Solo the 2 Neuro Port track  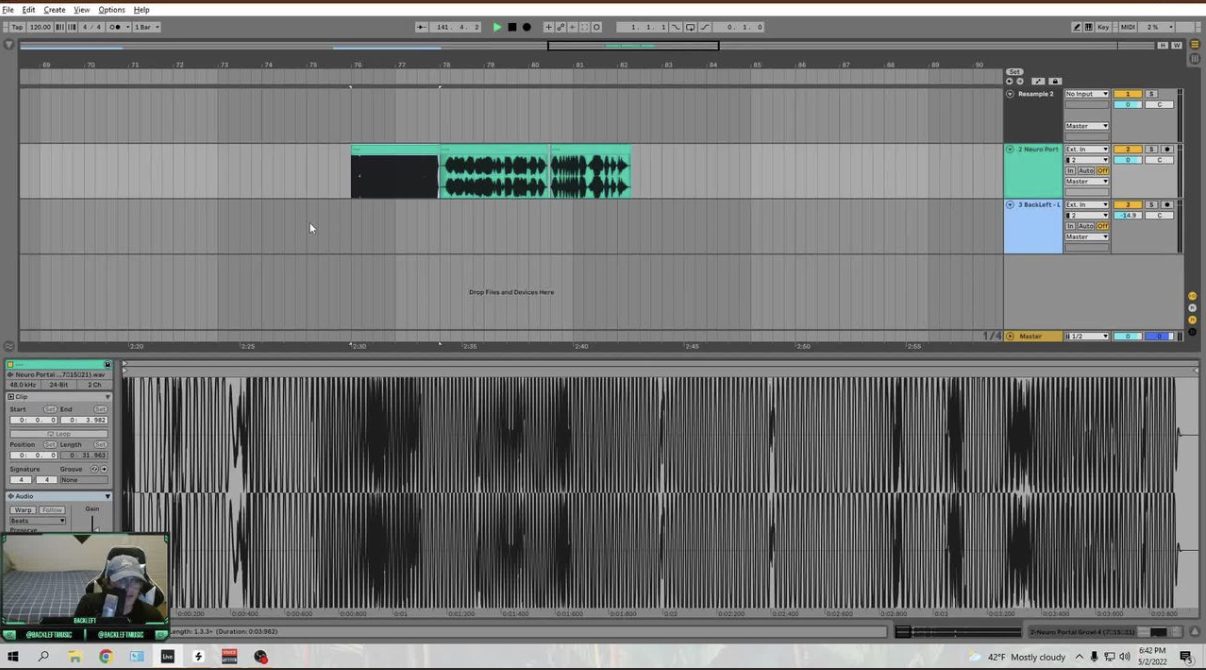(x=1151, y=149)
